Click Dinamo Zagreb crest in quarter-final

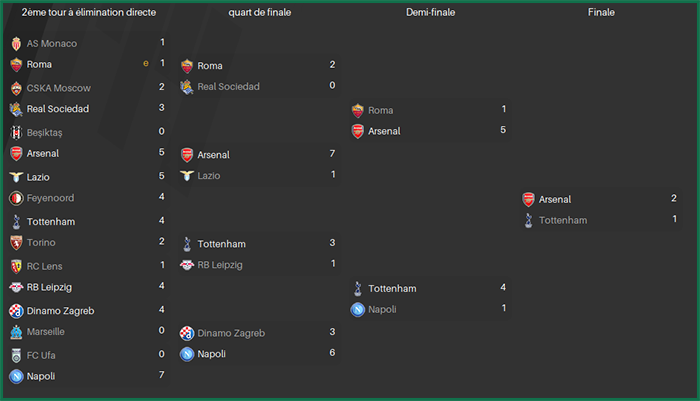coord(187,333)
